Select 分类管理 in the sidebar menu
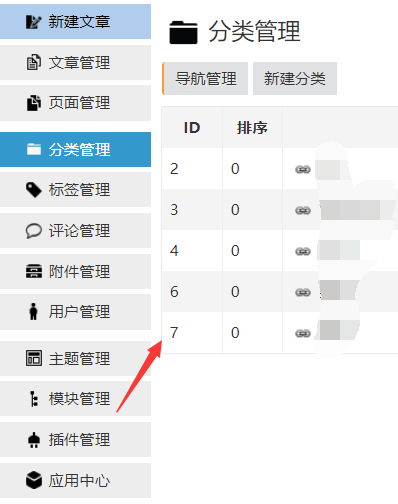The width and height of the screenshot is (398, 504). 75,150
